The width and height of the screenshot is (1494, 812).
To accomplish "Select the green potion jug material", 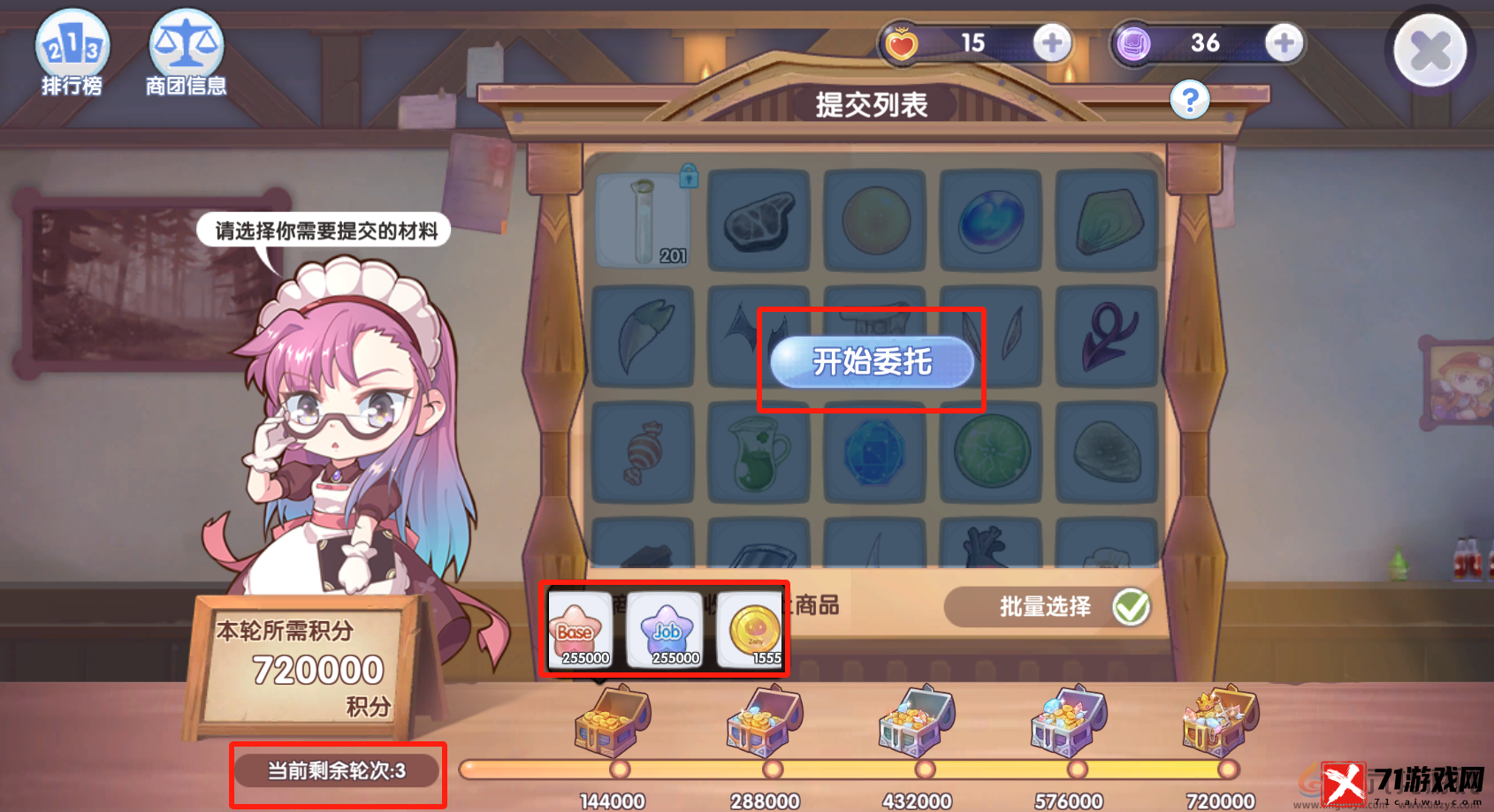I will (x=758, y=451).
